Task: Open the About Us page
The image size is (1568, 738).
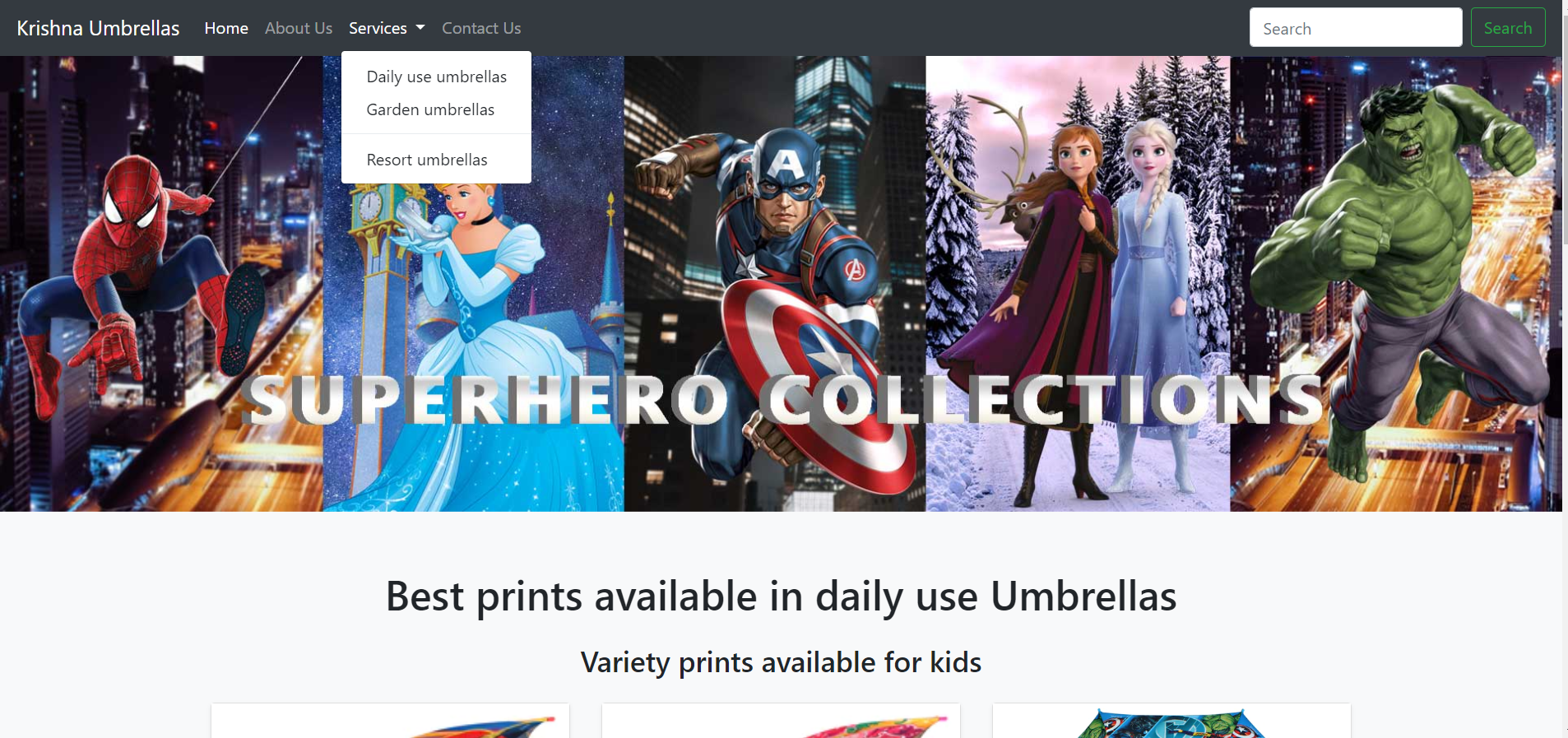Action: coord(299,28)
